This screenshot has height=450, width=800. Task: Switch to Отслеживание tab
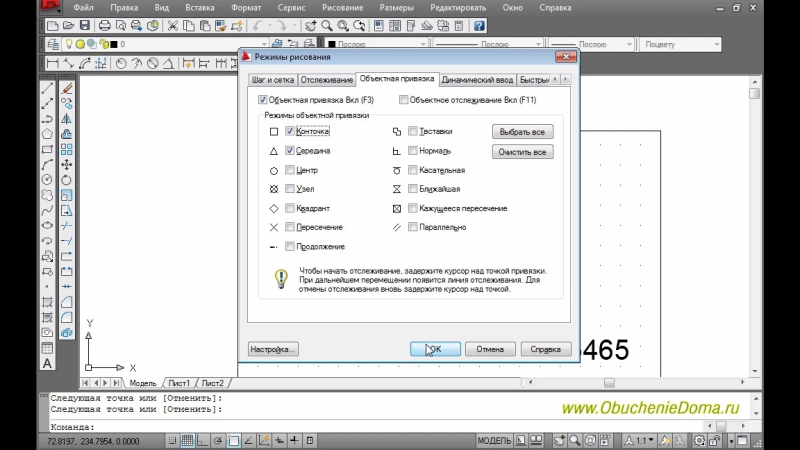click(327, 80)
